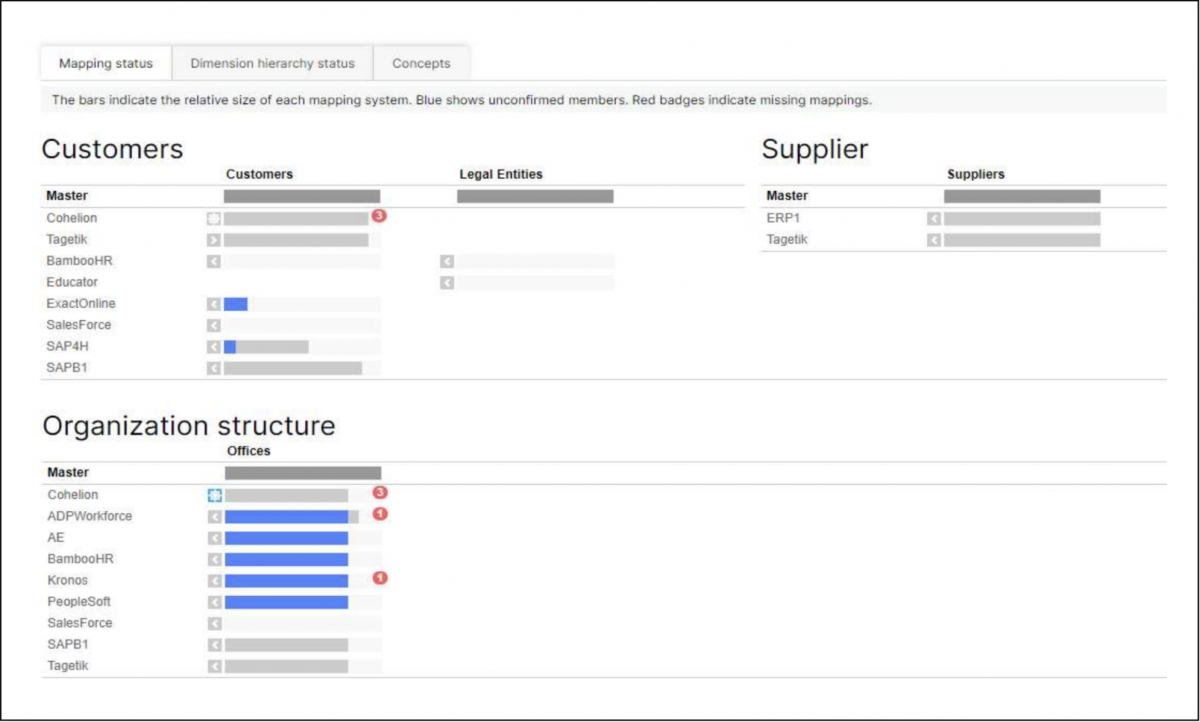Click the arrow icon for SAPB1 Offices
This screenshot has width=1200, height=722.
pos(215,645)
